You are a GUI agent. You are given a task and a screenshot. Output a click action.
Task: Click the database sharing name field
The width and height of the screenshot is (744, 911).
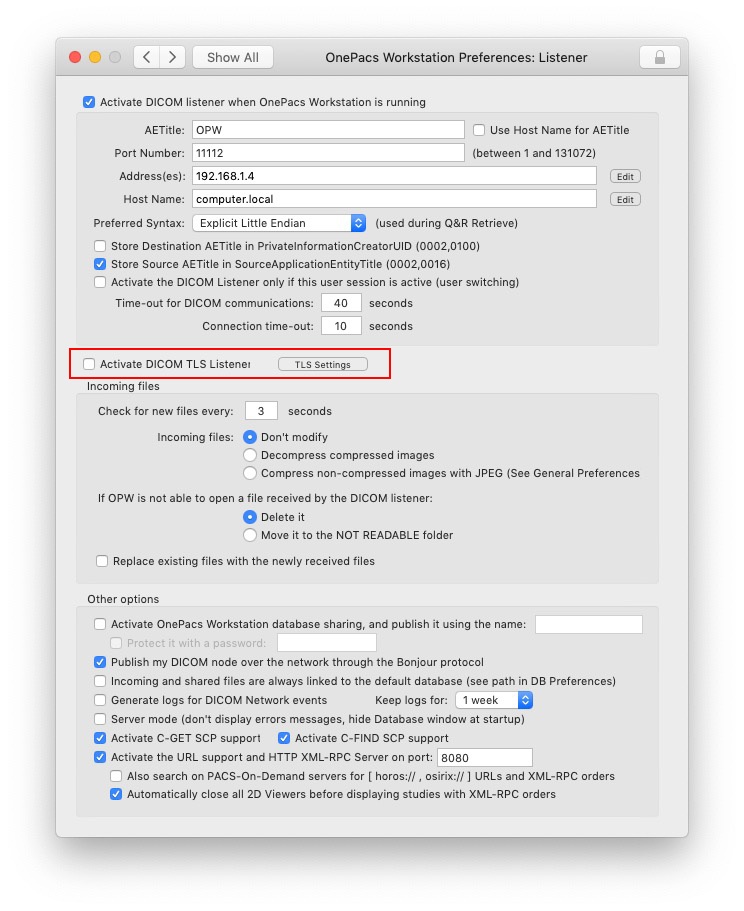(x=589, y=625)
